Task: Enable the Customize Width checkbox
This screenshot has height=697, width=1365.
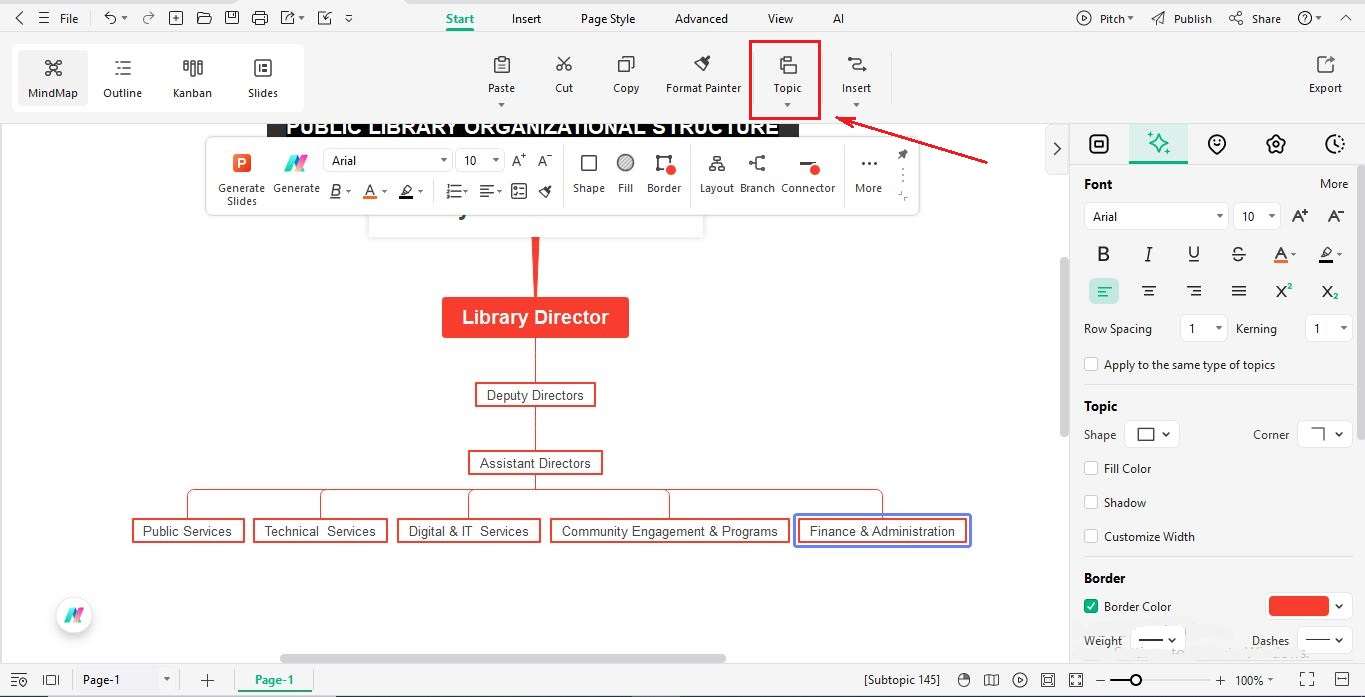Action: coord(1091,536)
